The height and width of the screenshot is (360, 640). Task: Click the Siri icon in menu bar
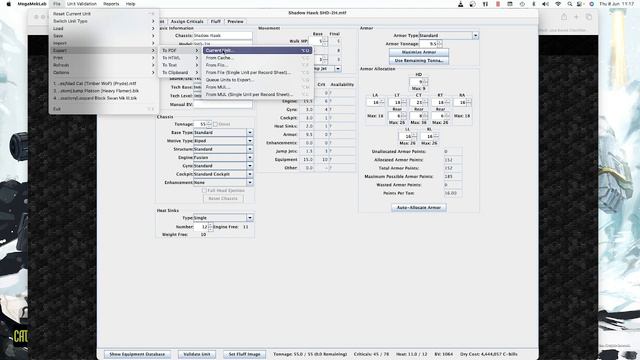[x=591, y=4]
